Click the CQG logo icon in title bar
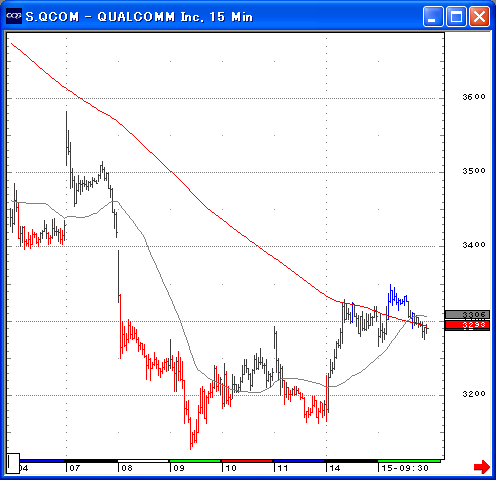The width and height of the screenshot is (496, 480). point(14,16)
